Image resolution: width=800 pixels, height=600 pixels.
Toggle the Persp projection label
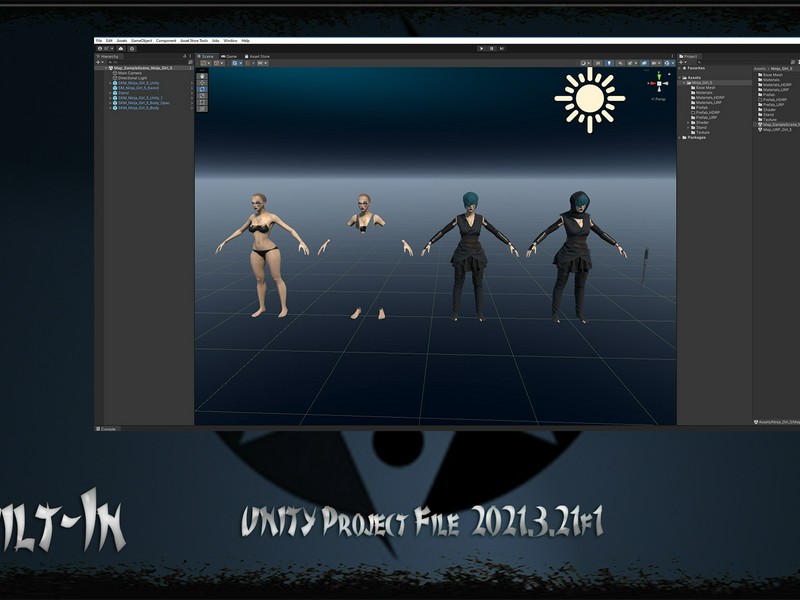(x=659, y=99)
